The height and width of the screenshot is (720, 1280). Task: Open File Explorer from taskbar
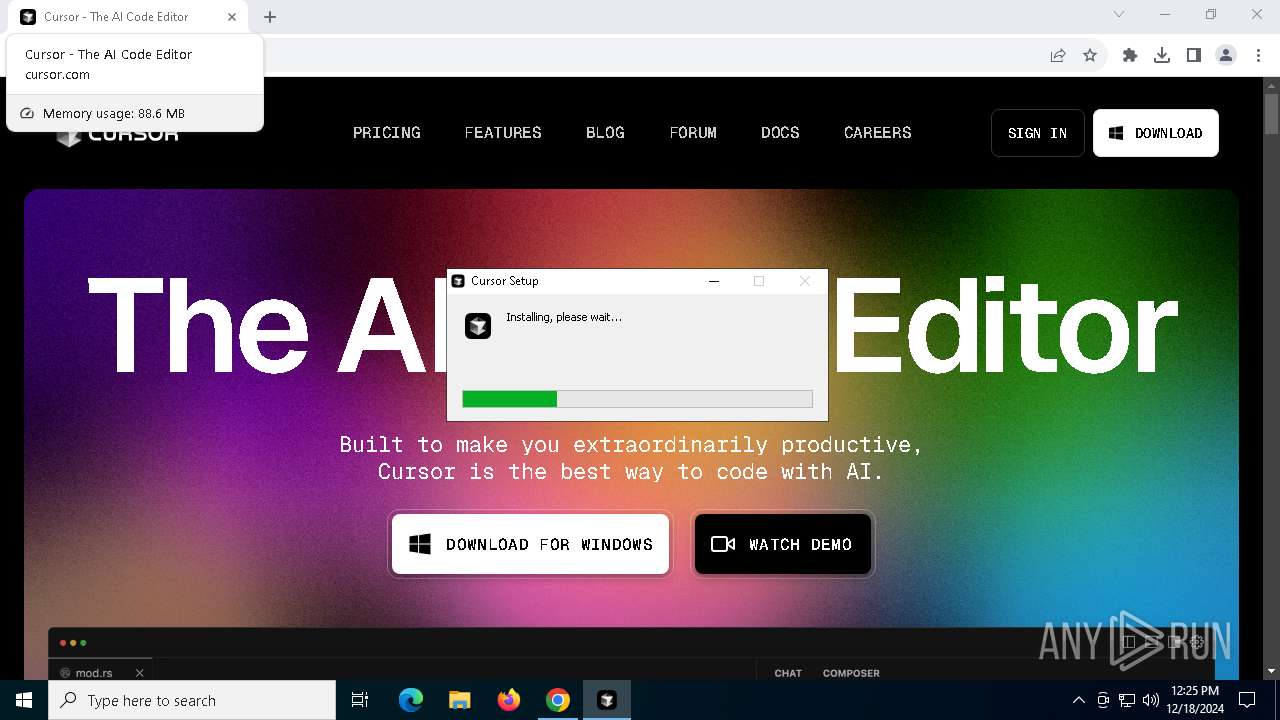pyautogui.click(x=460, y=700)
